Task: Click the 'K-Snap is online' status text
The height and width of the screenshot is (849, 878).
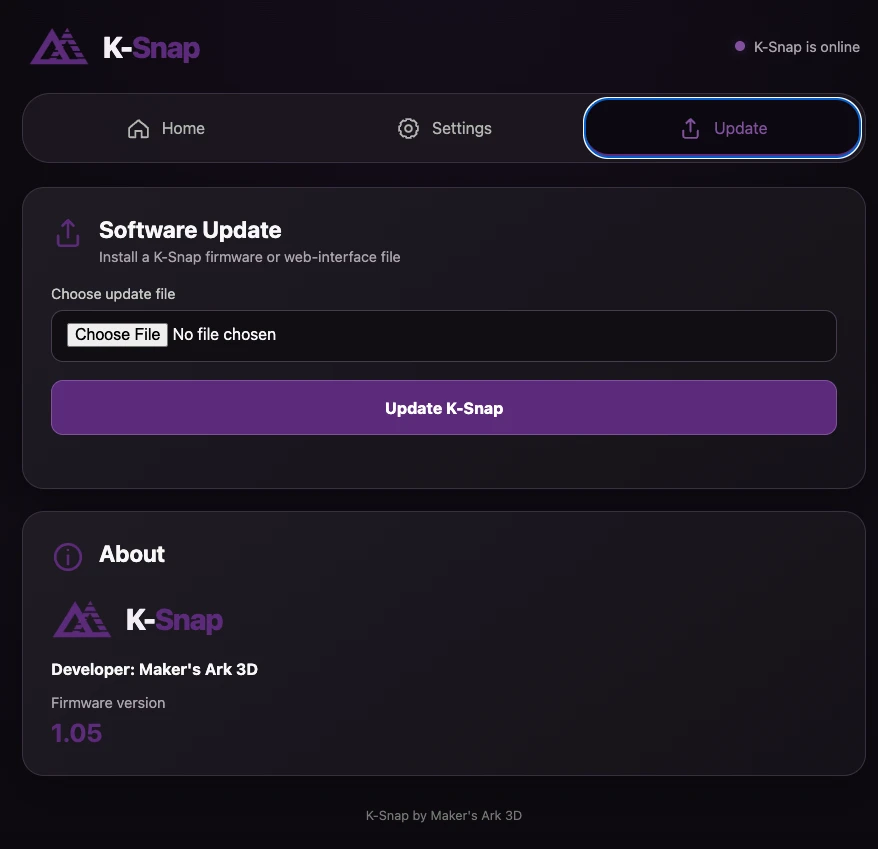Action: [x=806, y=47]
